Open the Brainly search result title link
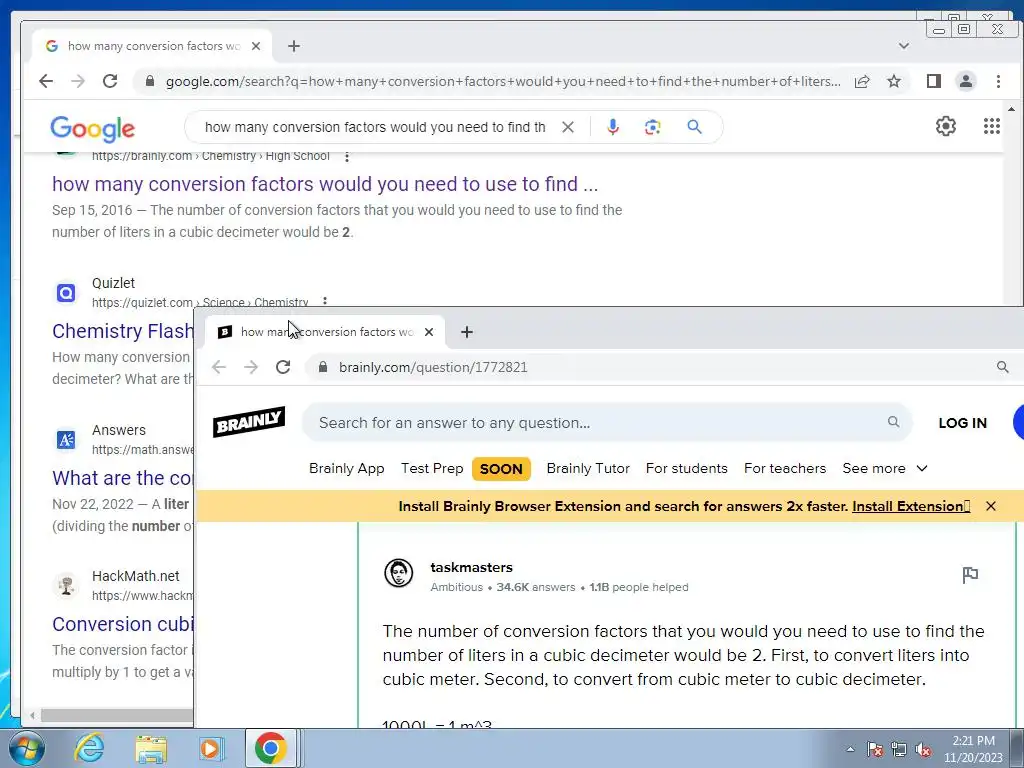This screenshot has height=768, width=1024. pyautogui.click(x=325, y=184)
